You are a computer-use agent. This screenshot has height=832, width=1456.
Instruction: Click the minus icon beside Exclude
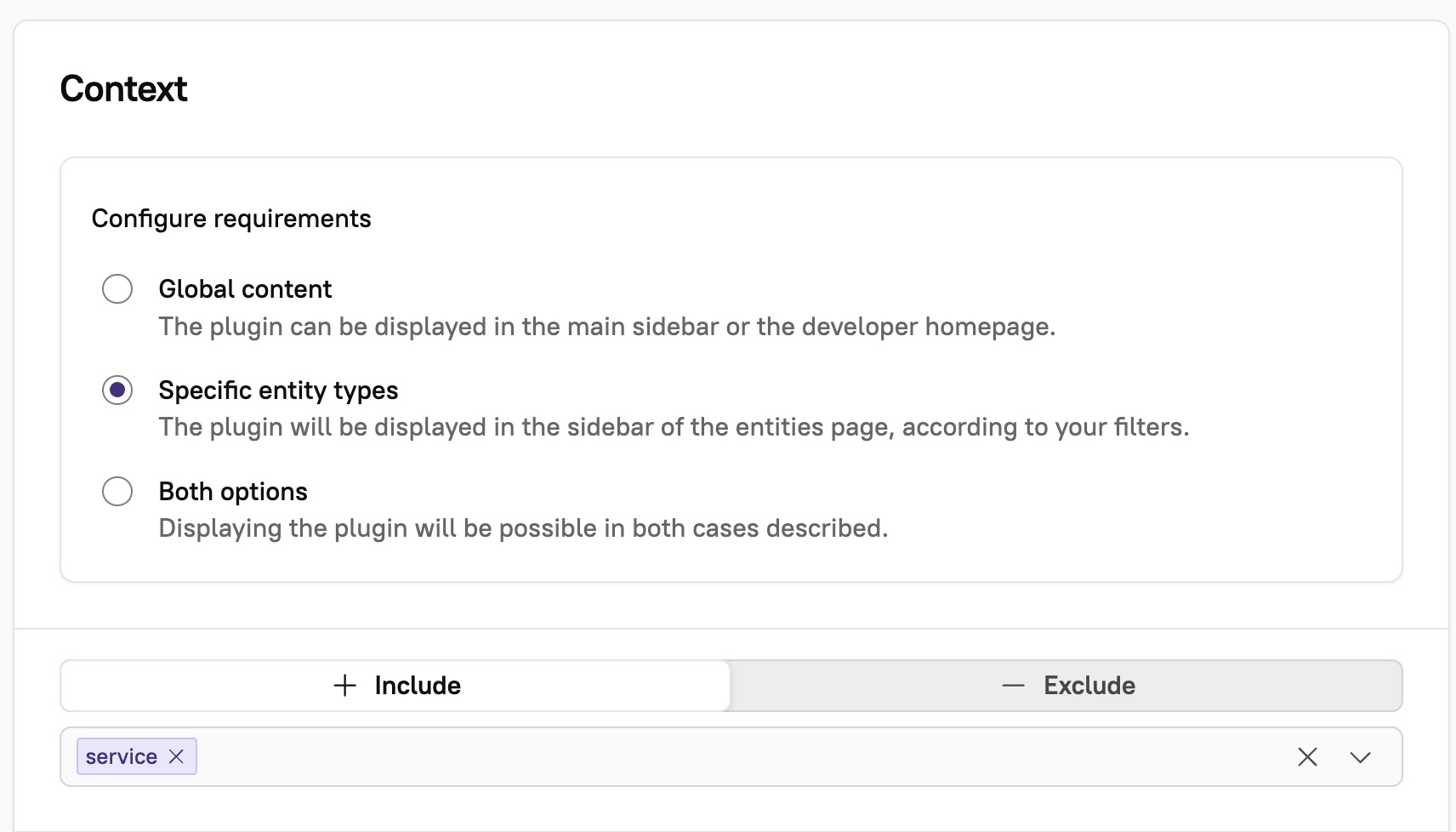1013,686
